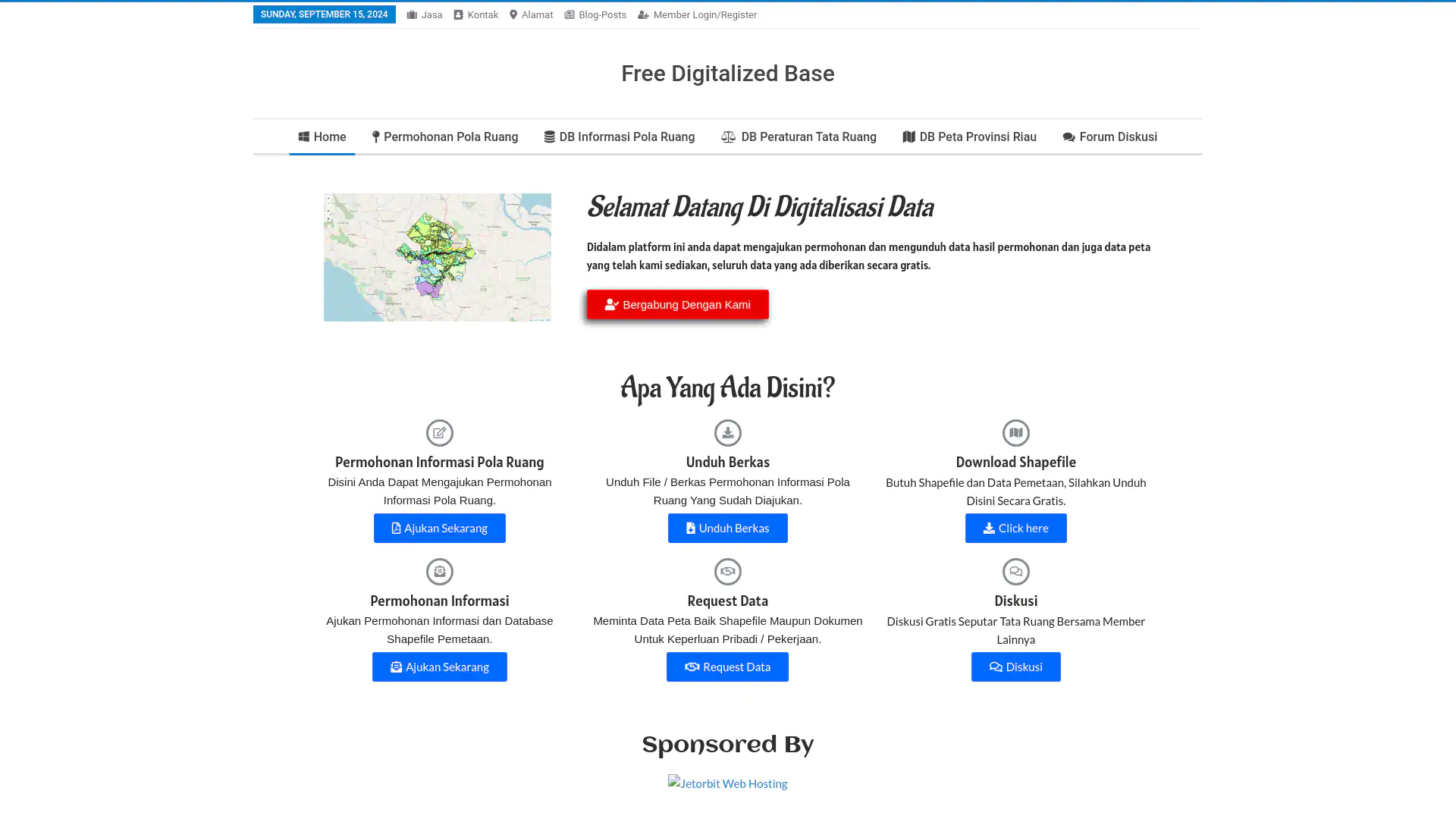Select the Home menu tab

point(322,137)
